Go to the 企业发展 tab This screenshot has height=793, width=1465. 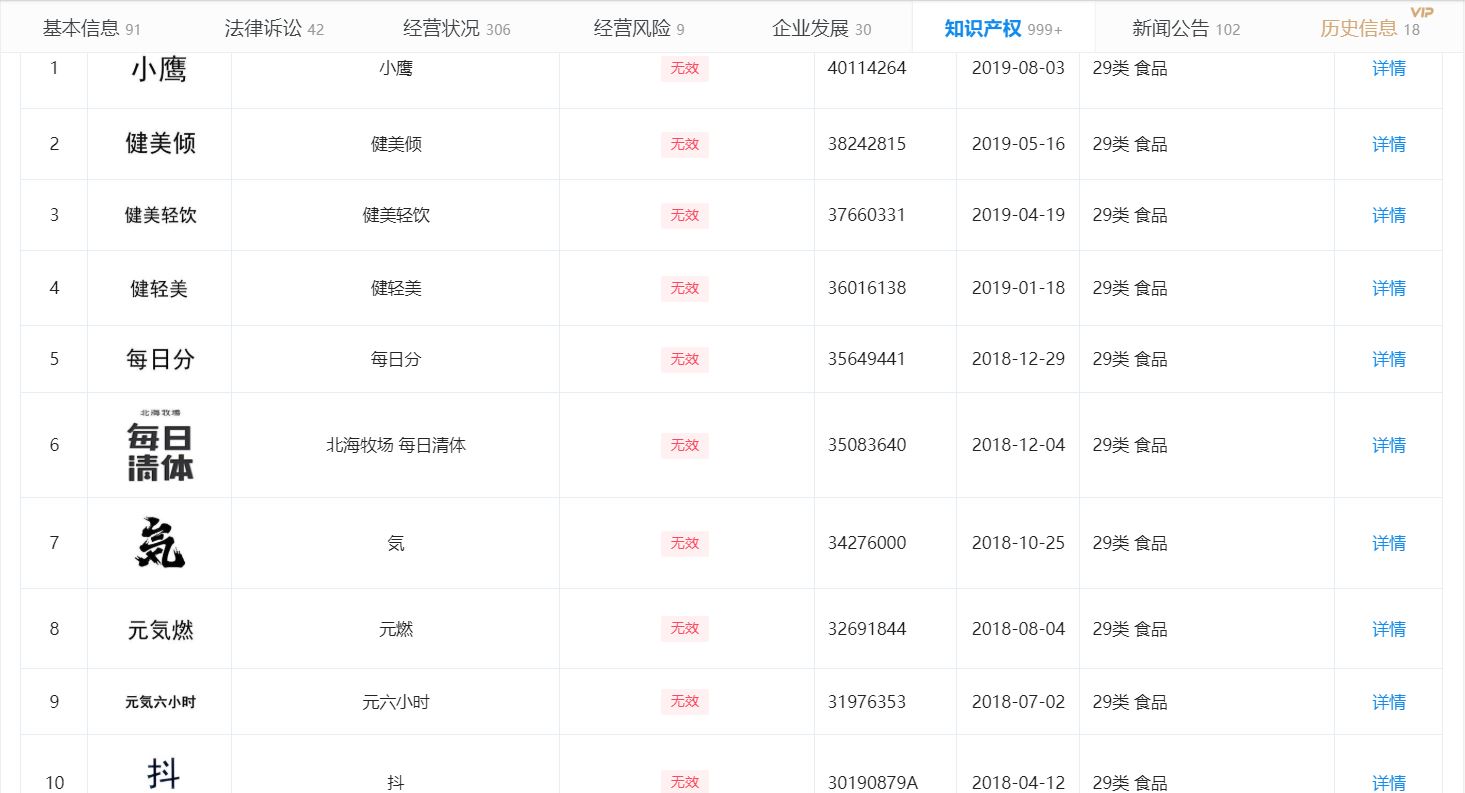click(821, 28)
